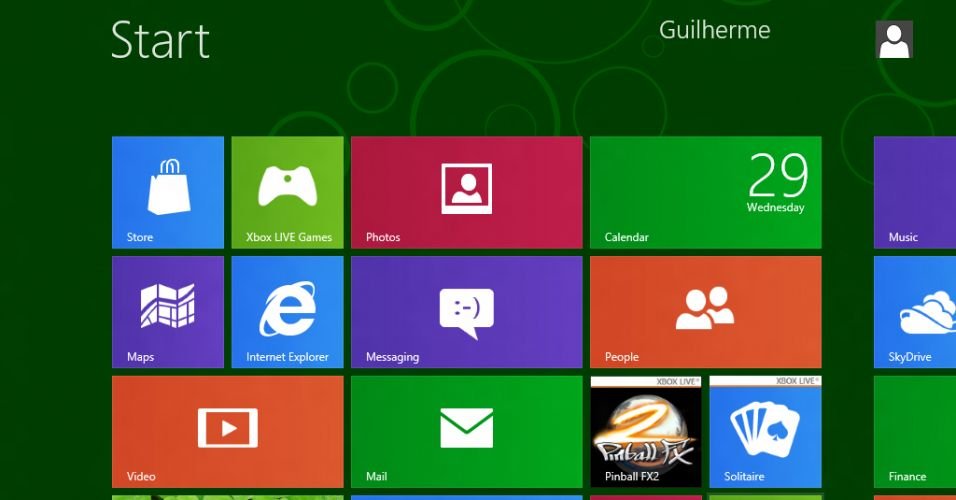
Task: Click the XBOX LIVE banner above Pinball FX2
Action: pyautogui.click(x=677, y=381)
